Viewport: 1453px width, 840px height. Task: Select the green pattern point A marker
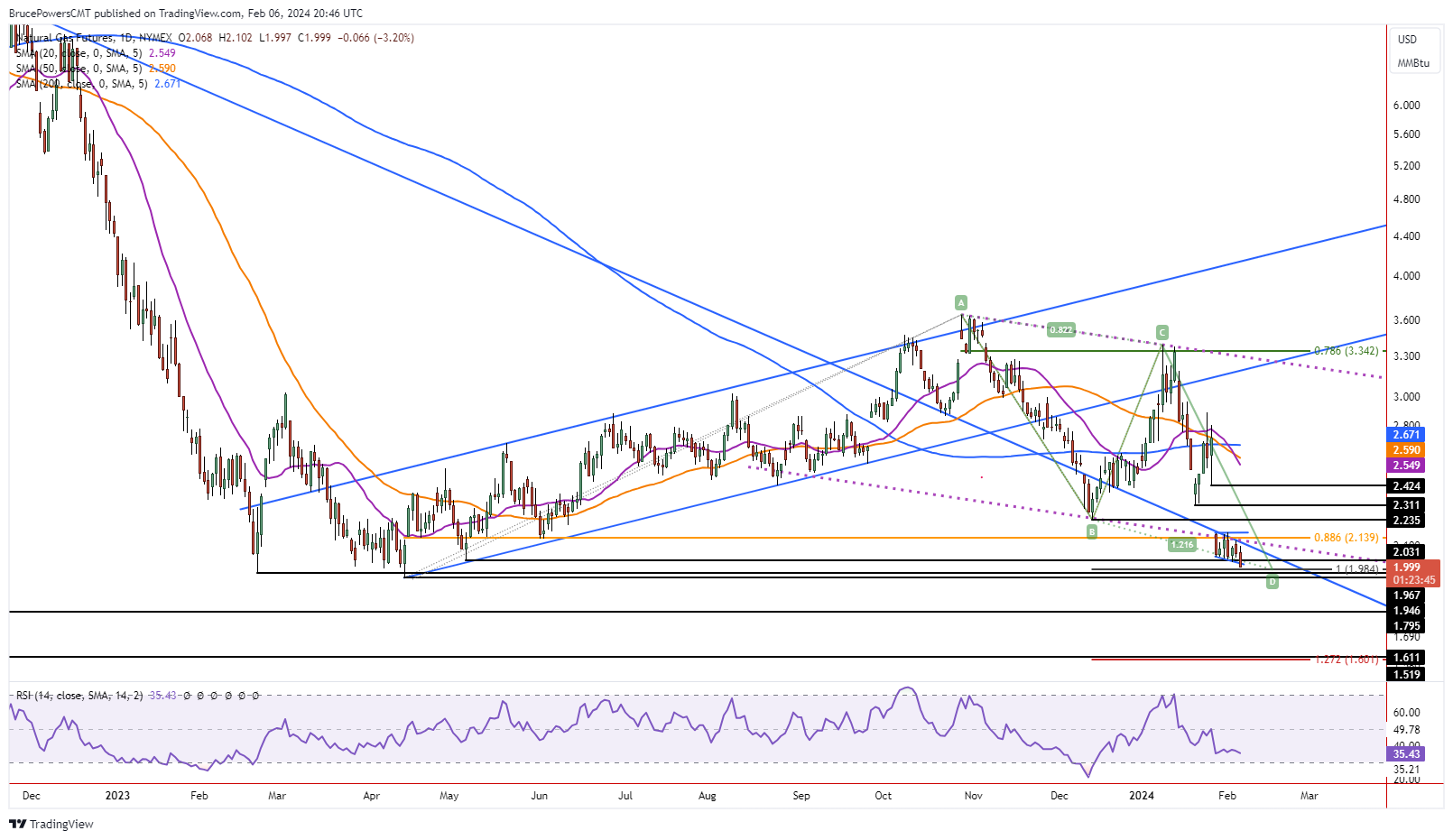coord(961,302)
